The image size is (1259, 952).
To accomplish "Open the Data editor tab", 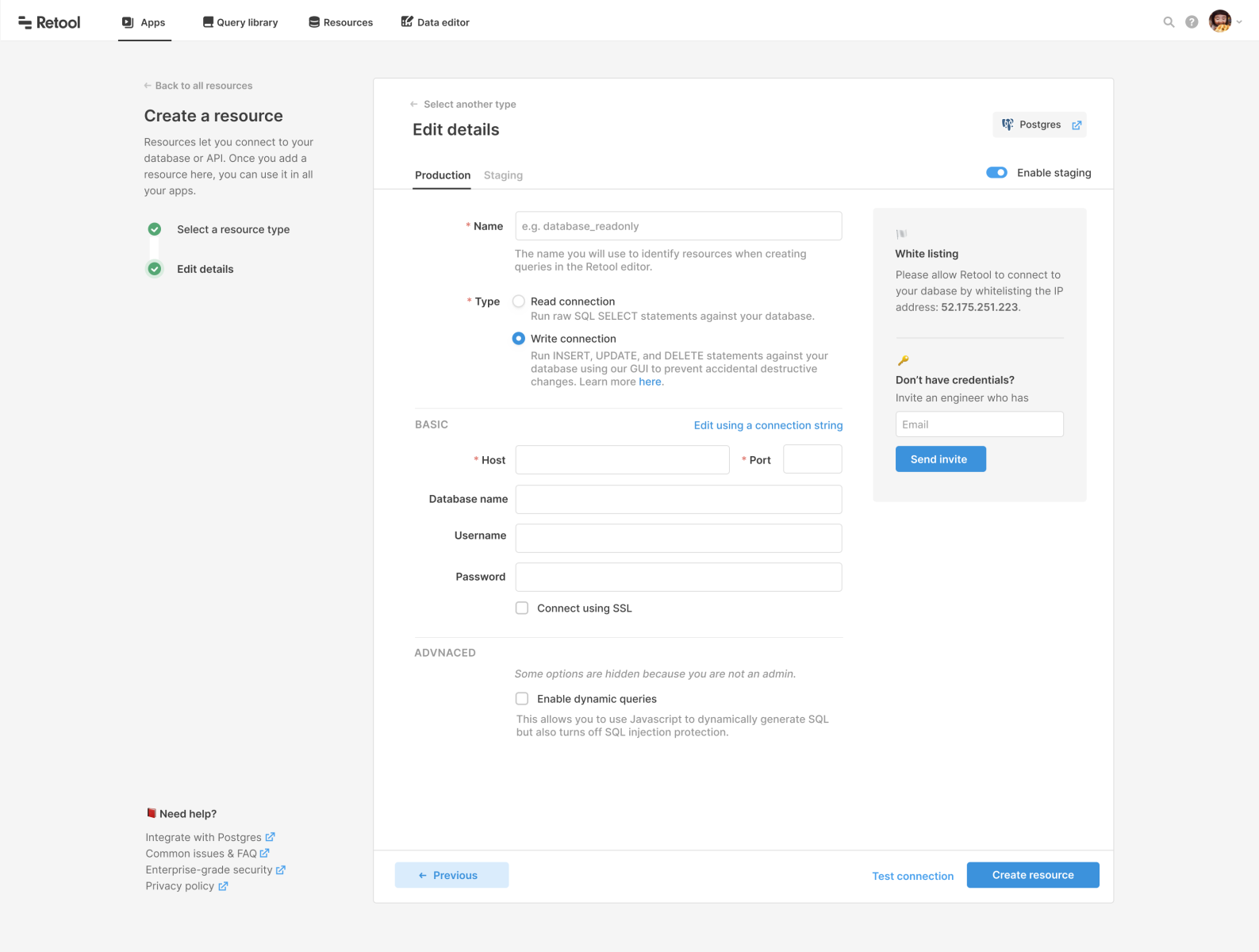I will click(x=436, y=22).
